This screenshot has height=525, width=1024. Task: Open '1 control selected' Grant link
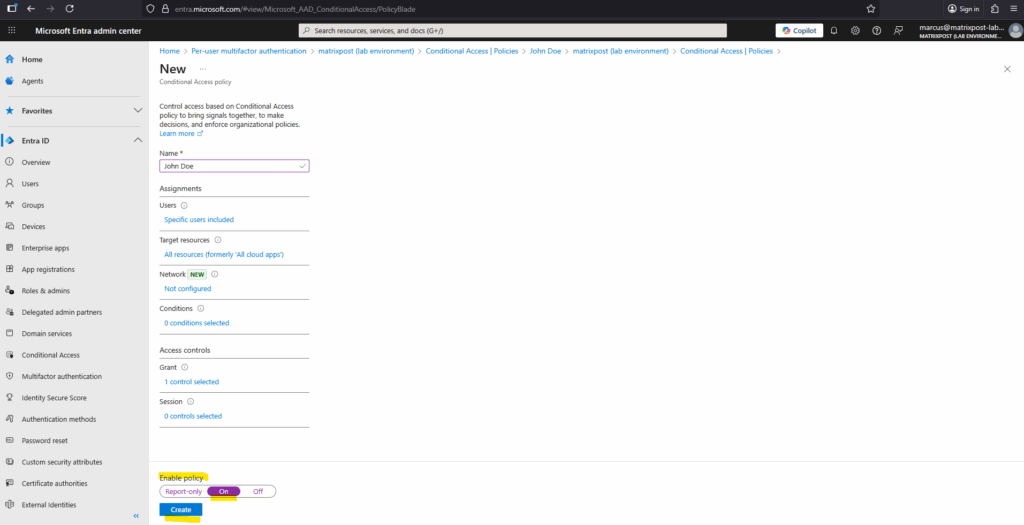191,382
